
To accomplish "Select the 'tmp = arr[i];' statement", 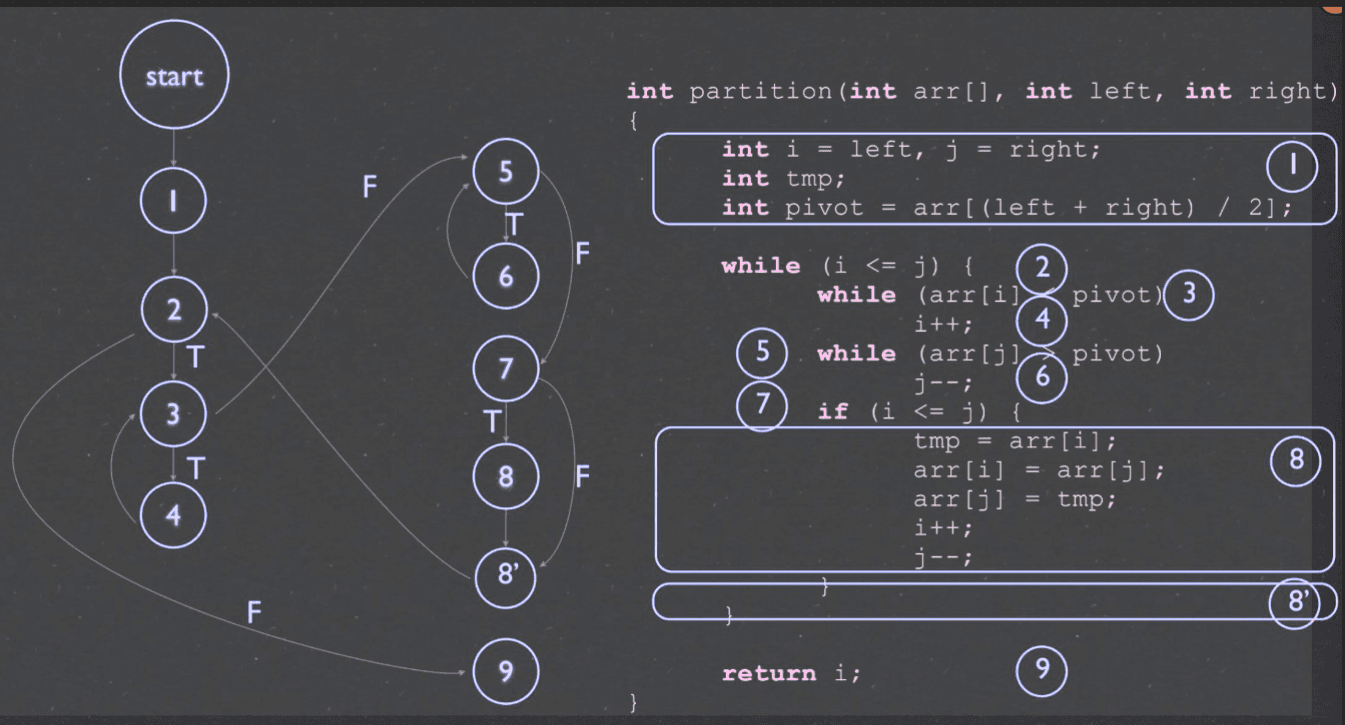I will [x=1015, y=441].
